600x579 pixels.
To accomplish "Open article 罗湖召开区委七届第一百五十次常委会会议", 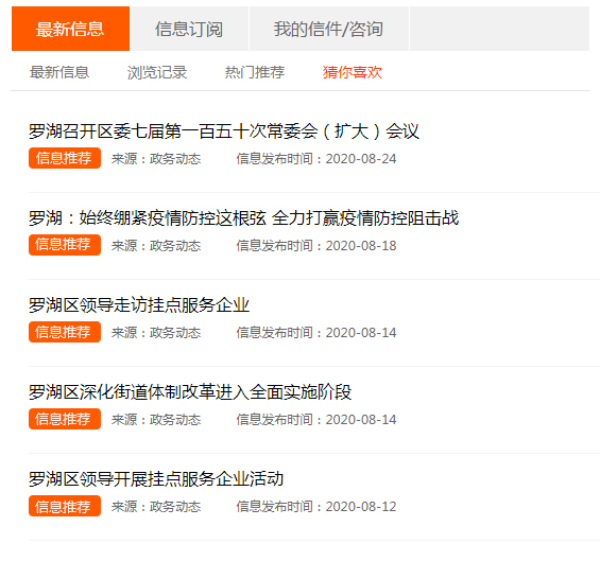I will point(224,131).
